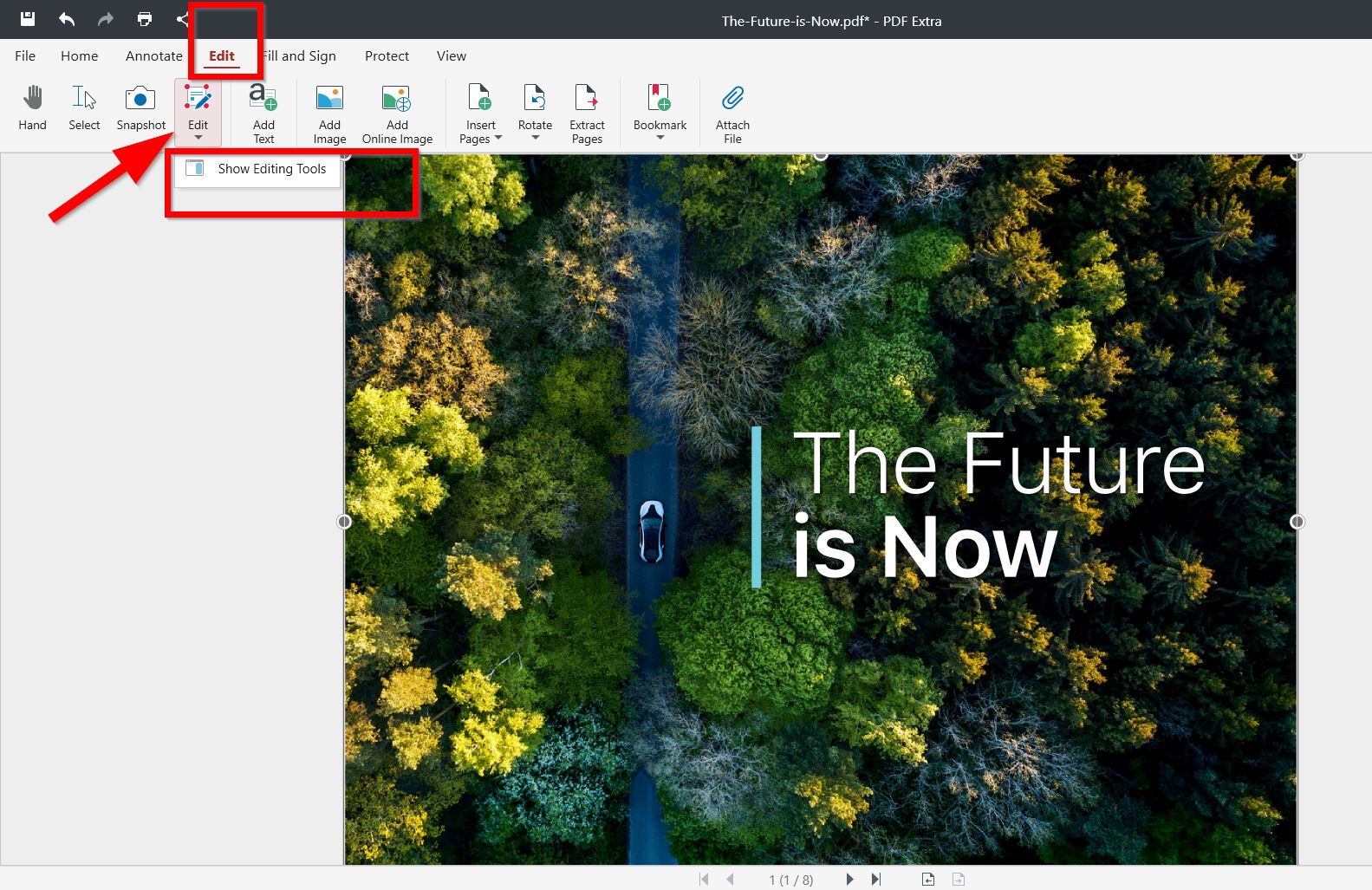Click the Save icon in the title bar

click(x=28, y=18)
